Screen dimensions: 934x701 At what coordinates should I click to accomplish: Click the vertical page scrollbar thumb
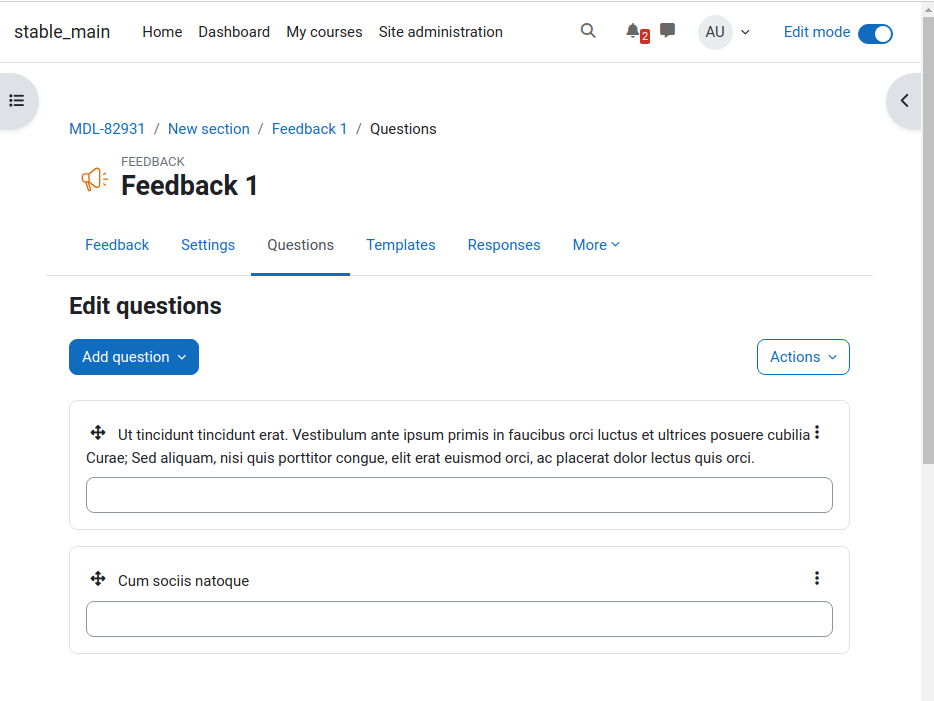click(x=927, y=240)
